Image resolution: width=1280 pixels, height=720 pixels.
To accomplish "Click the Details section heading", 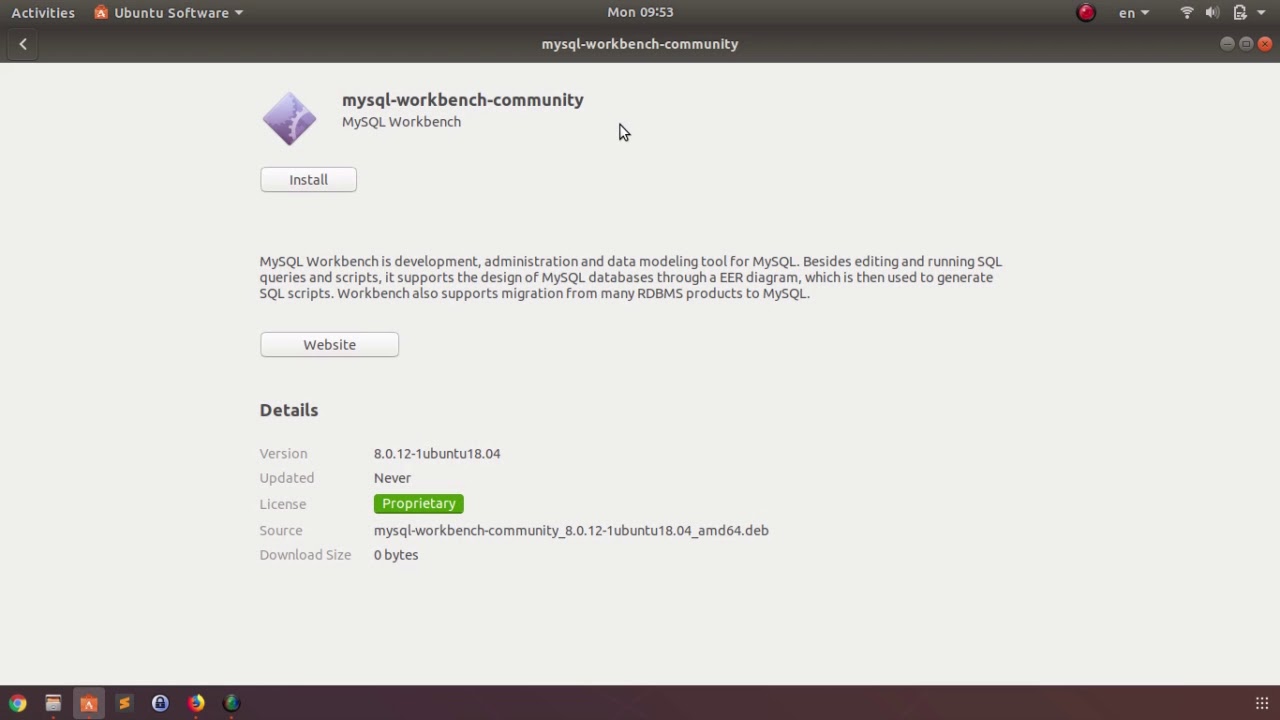I will pos(289,410).
